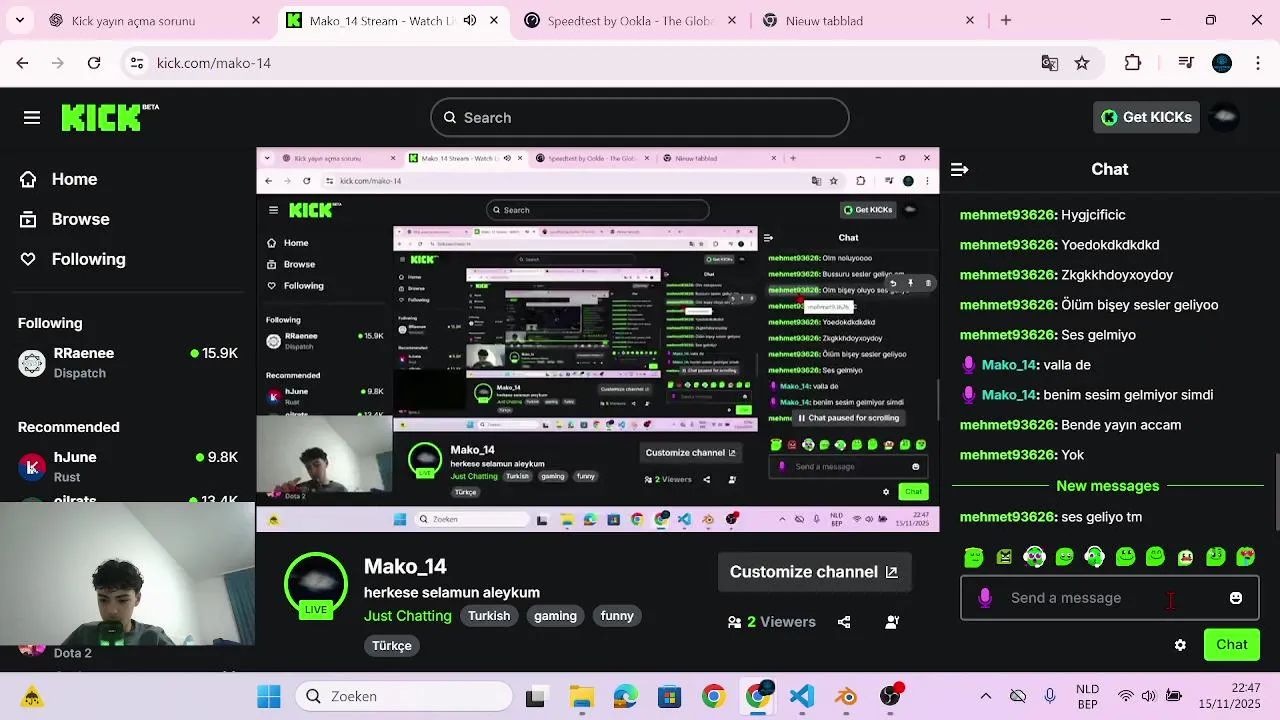Open the volume tray control
The width and height of the screenshot is (1280, 720).
coord(1148,696)
